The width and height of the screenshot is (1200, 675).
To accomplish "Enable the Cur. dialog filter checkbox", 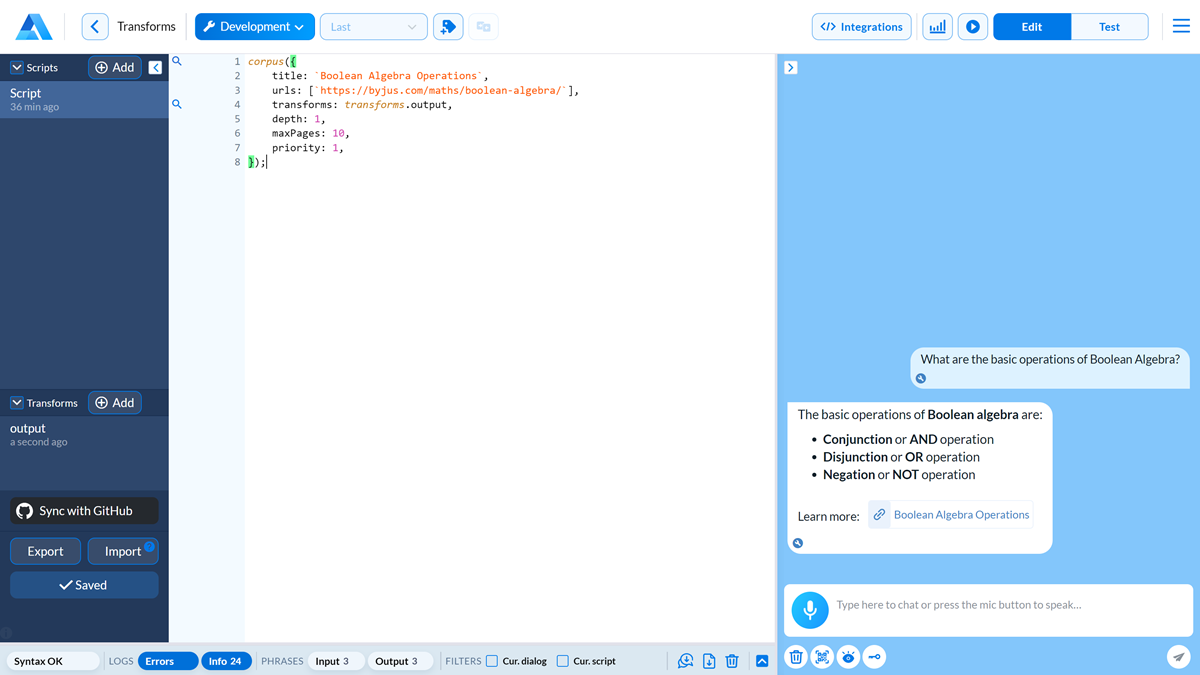I will point(491,661).
